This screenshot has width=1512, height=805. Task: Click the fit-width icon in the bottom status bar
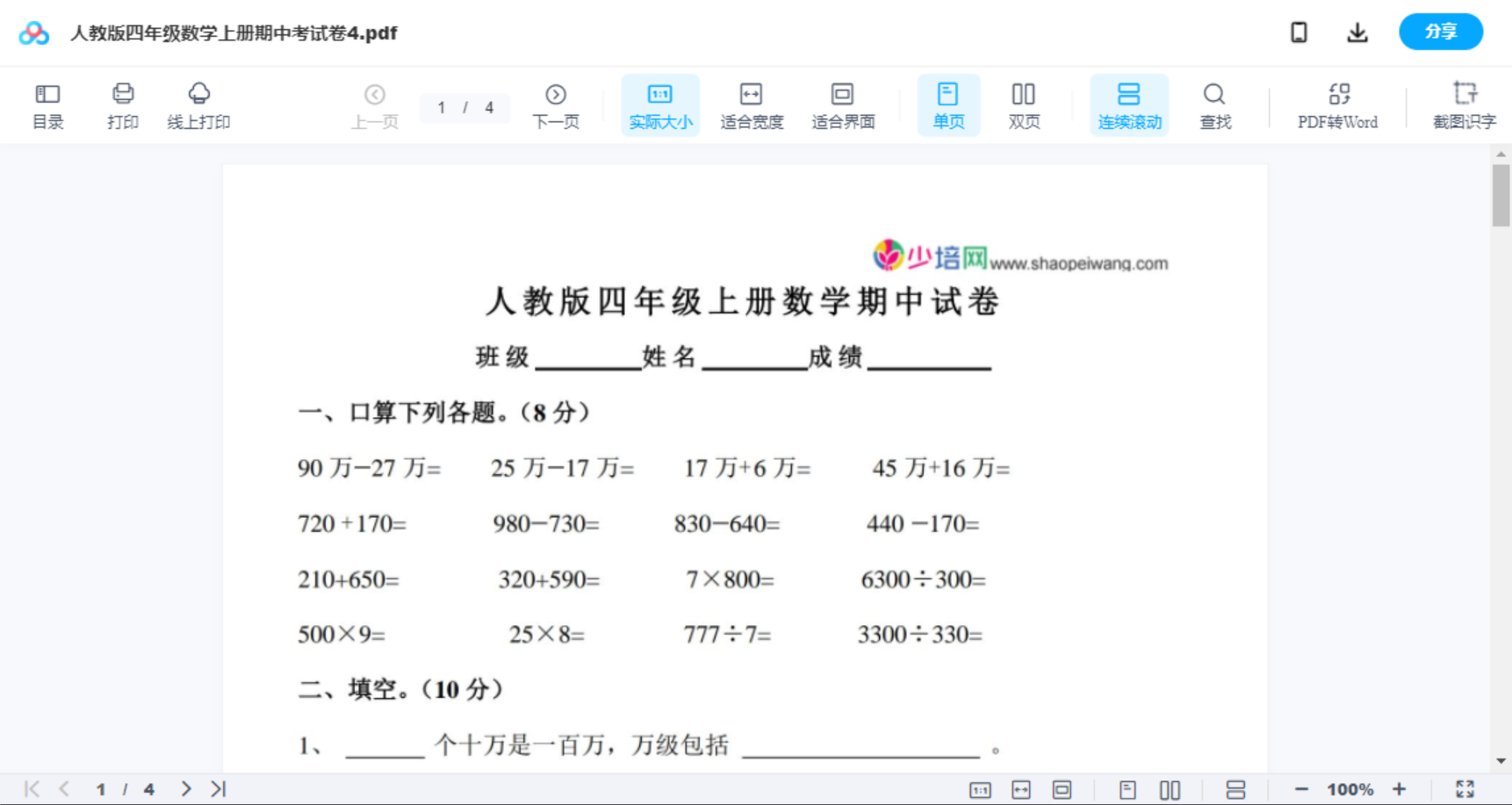tap(1020, 788)
